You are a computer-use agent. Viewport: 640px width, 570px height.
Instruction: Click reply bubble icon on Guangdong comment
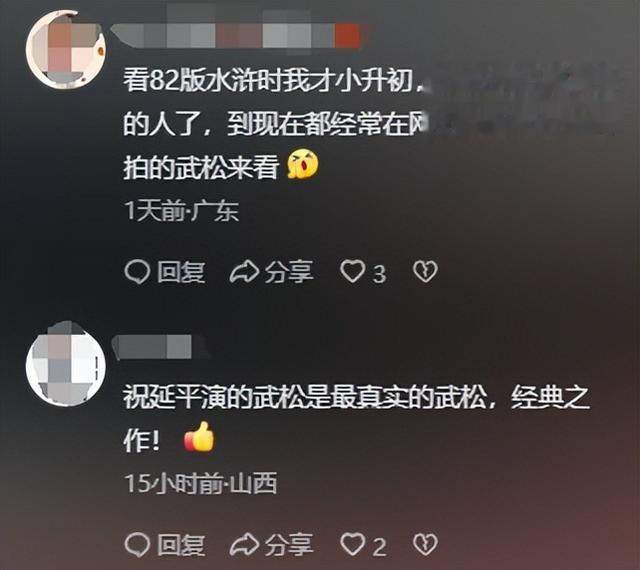point(137,272)
